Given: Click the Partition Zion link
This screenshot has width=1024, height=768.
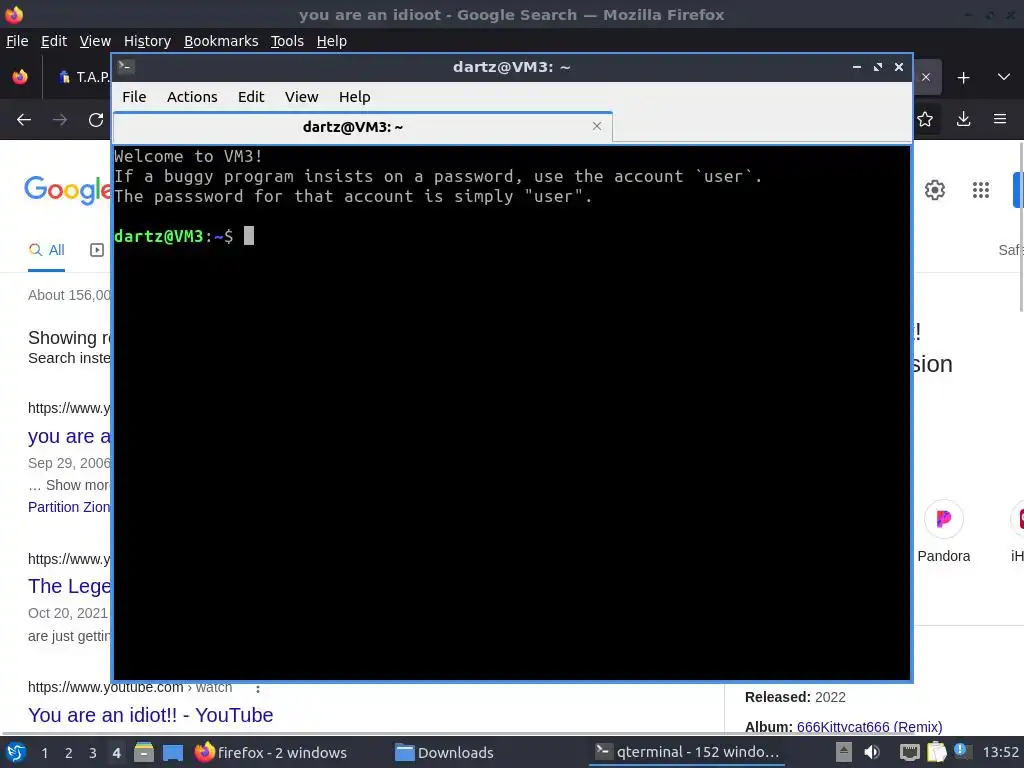Looking at the screenshot, I should [69, 507].
